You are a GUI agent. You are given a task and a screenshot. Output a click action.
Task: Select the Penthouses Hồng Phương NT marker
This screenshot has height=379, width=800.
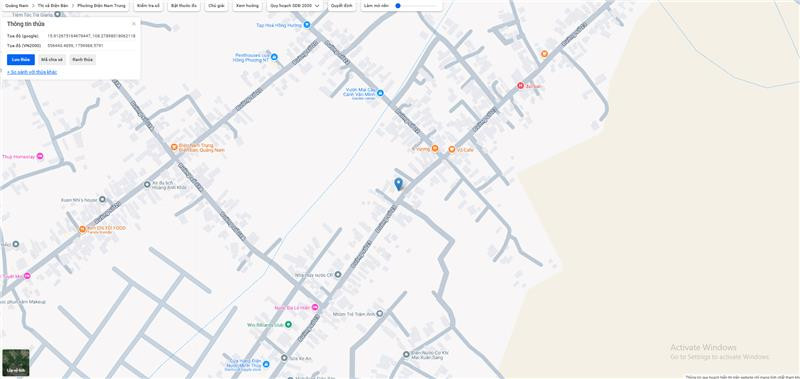pyautogui.click(x=274, y=57)
